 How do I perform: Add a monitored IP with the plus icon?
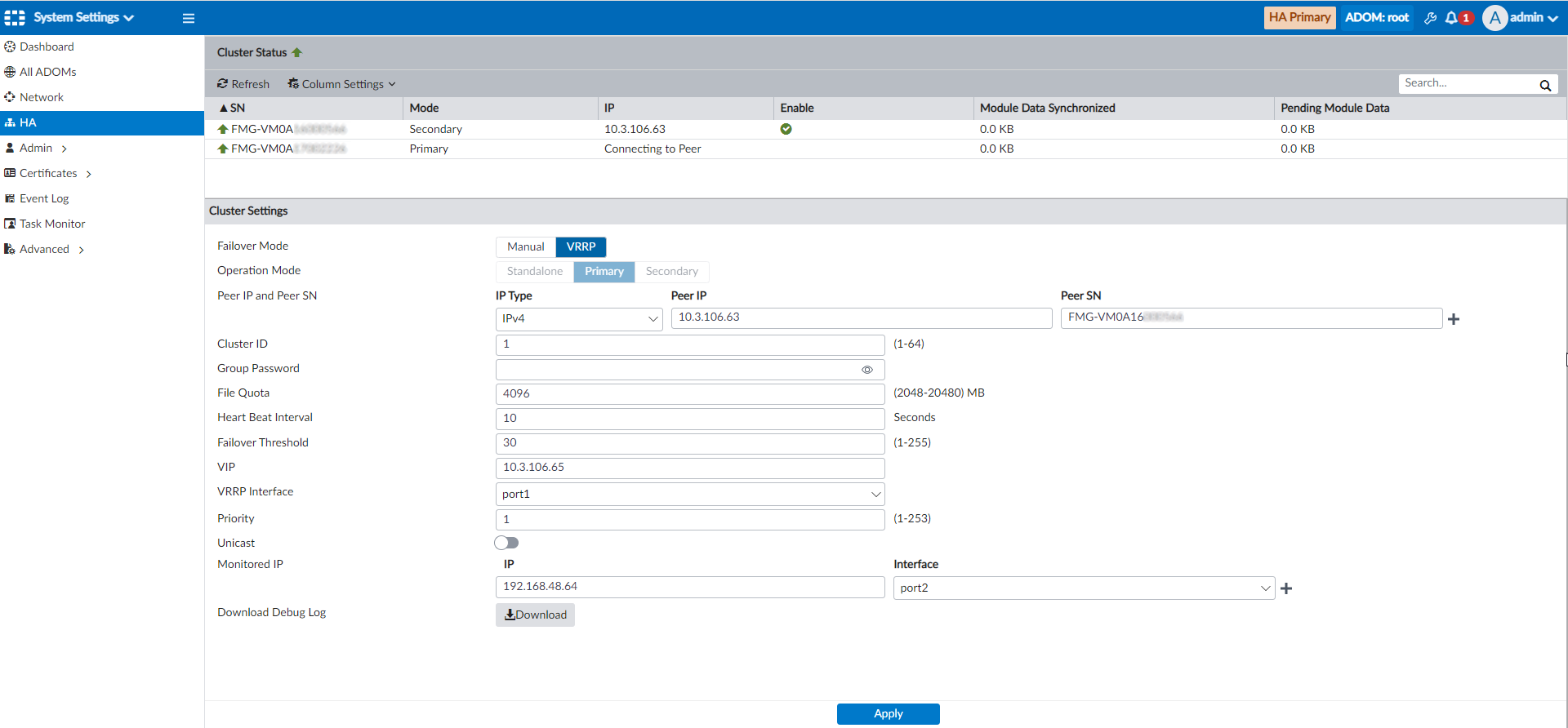(x=1286, y=588)
